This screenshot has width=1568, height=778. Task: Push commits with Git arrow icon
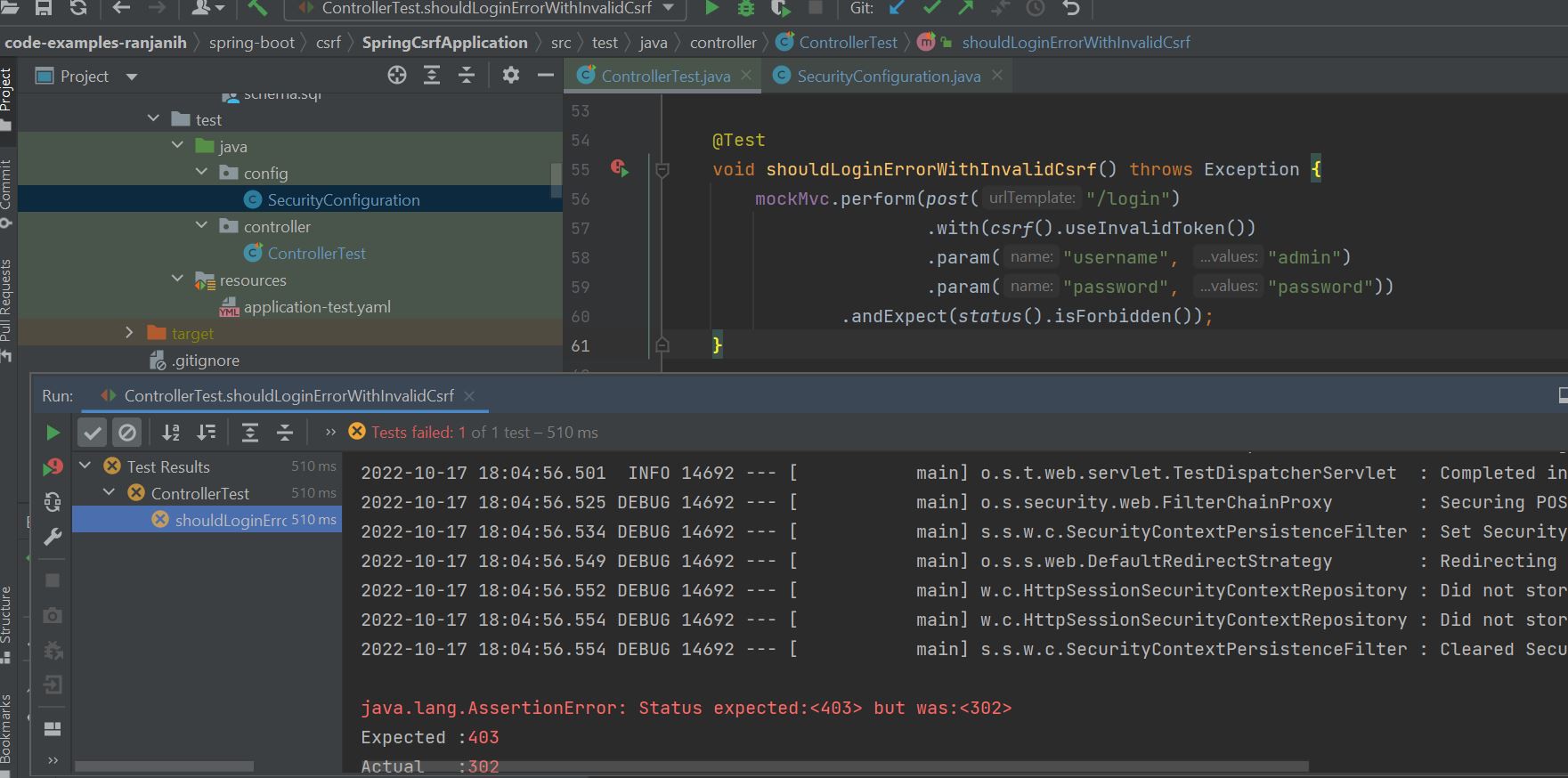click(x=966, y=8)
